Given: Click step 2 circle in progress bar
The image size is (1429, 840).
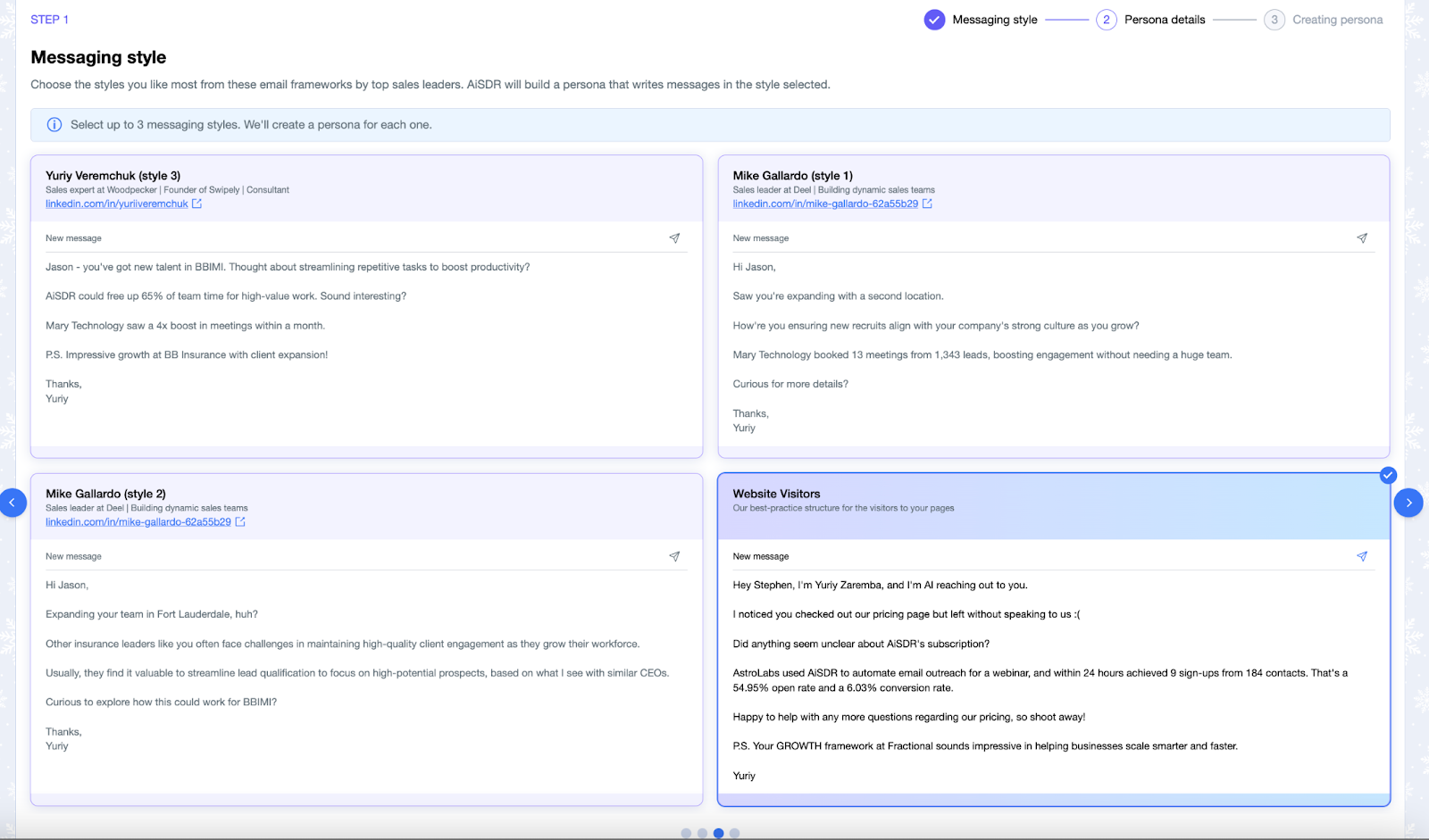Looking at the screenshot, I should 1107,20.
